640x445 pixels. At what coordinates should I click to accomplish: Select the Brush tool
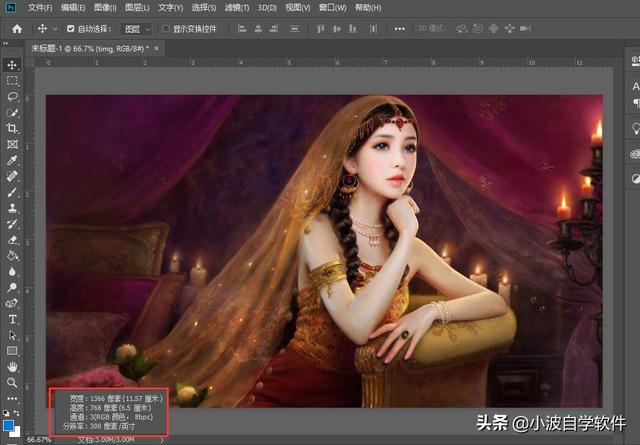tap(12, 192)
